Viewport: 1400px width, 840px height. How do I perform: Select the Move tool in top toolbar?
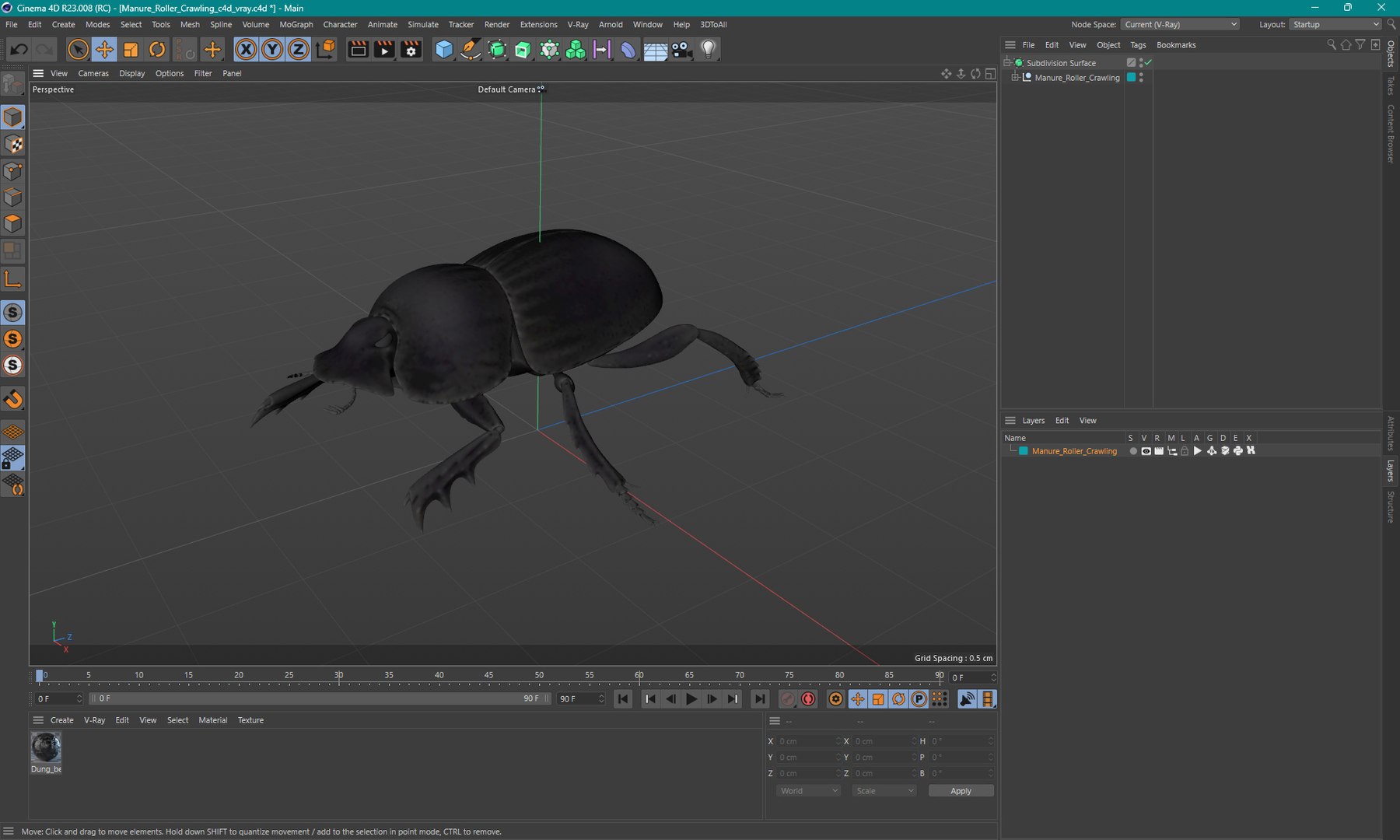tap(104, 50)
